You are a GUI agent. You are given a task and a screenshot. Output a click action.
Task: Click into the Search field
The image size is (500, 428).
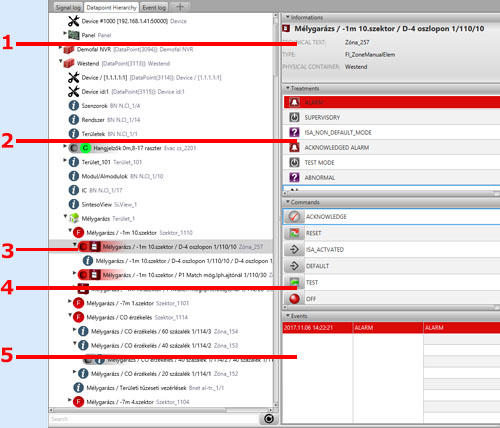point(153,419)
